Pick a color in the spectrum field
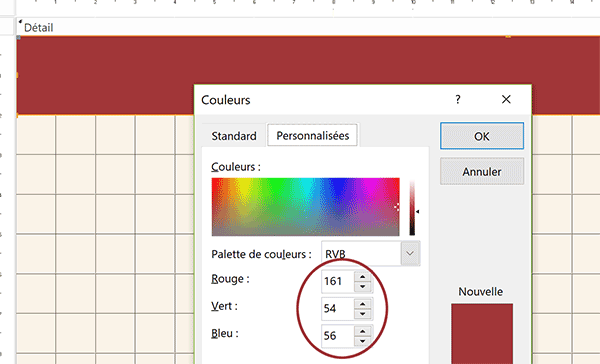Screen dimensions: 600x364 pyautogui.click(x=305, y=207)
